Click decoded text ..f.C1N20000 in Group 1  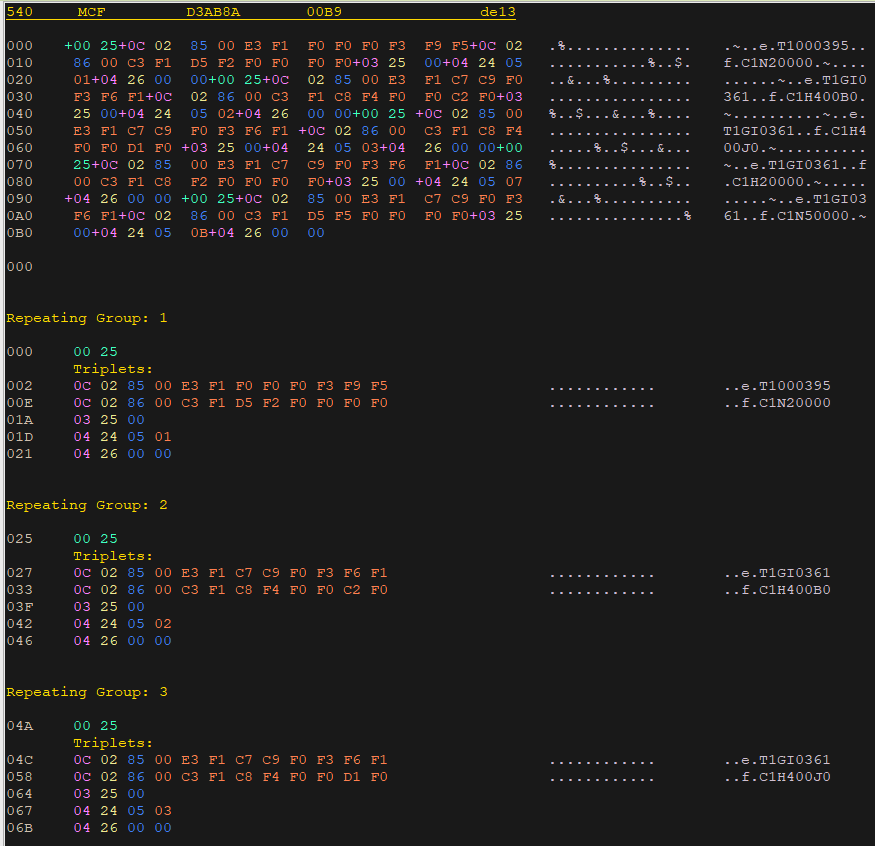click(777, 403)
